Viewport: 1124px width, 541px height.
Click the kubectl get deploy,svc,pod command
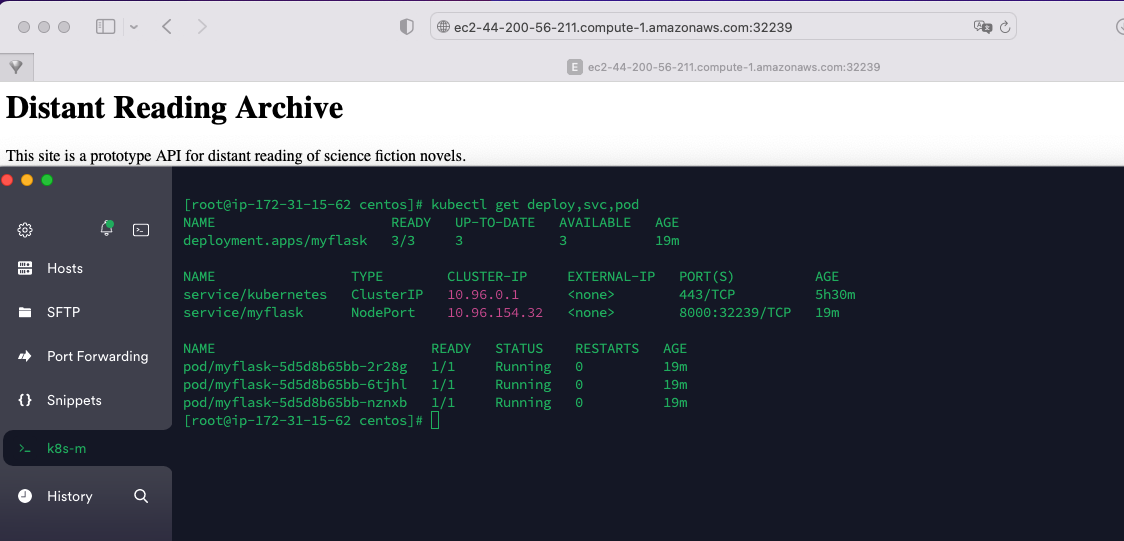535,205
